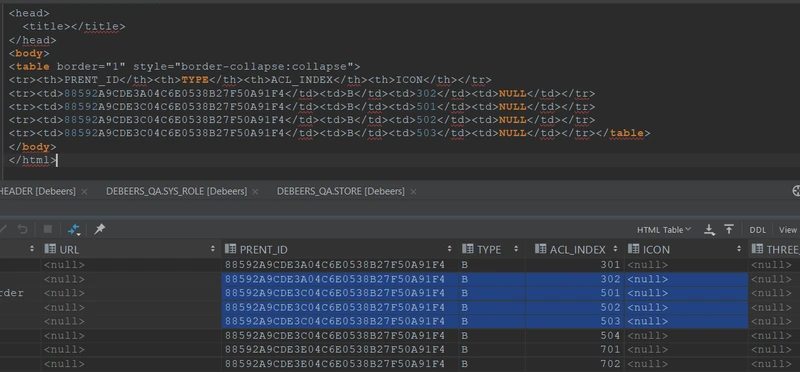The image size is (800, 372).
Task: Select the ACL_INDEX cell 502
Action: point(575,308)
